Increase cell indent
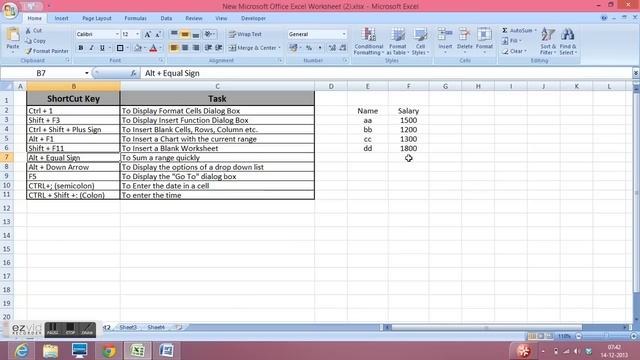This screenshot has width=640, height=360. click(219, 48)
